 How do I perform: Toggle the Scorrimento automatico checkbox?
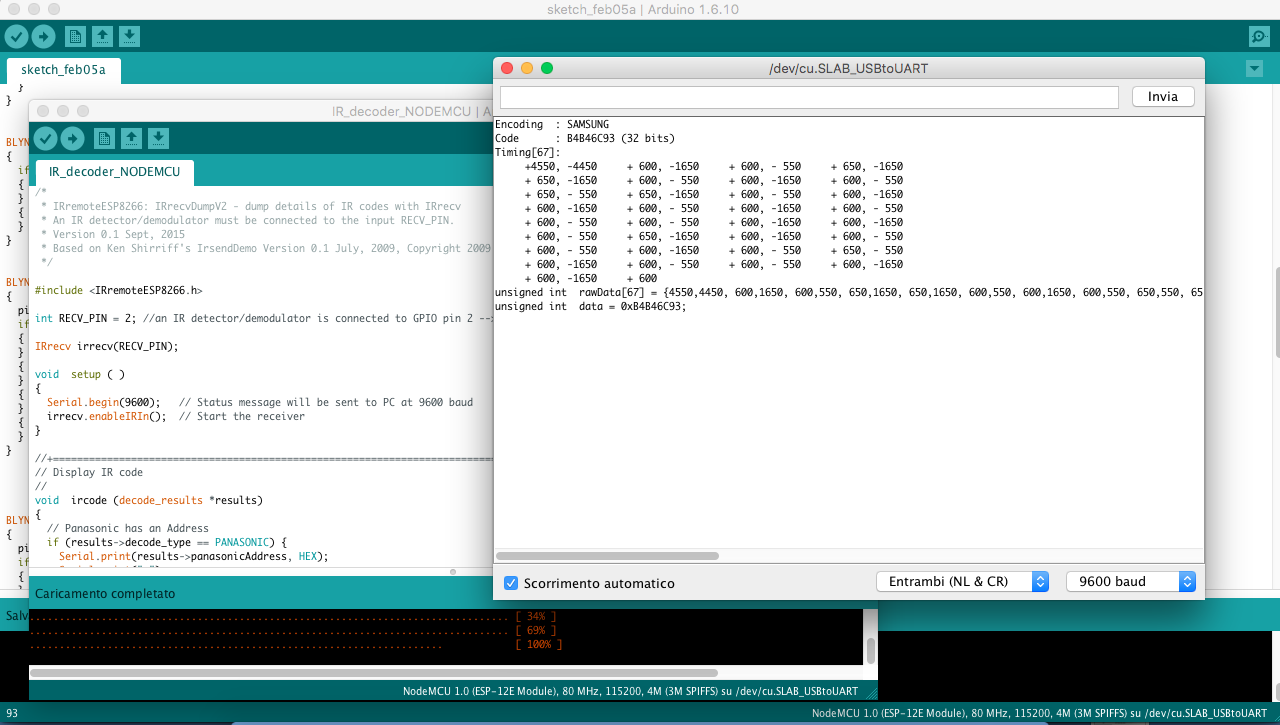coord(511,583)
